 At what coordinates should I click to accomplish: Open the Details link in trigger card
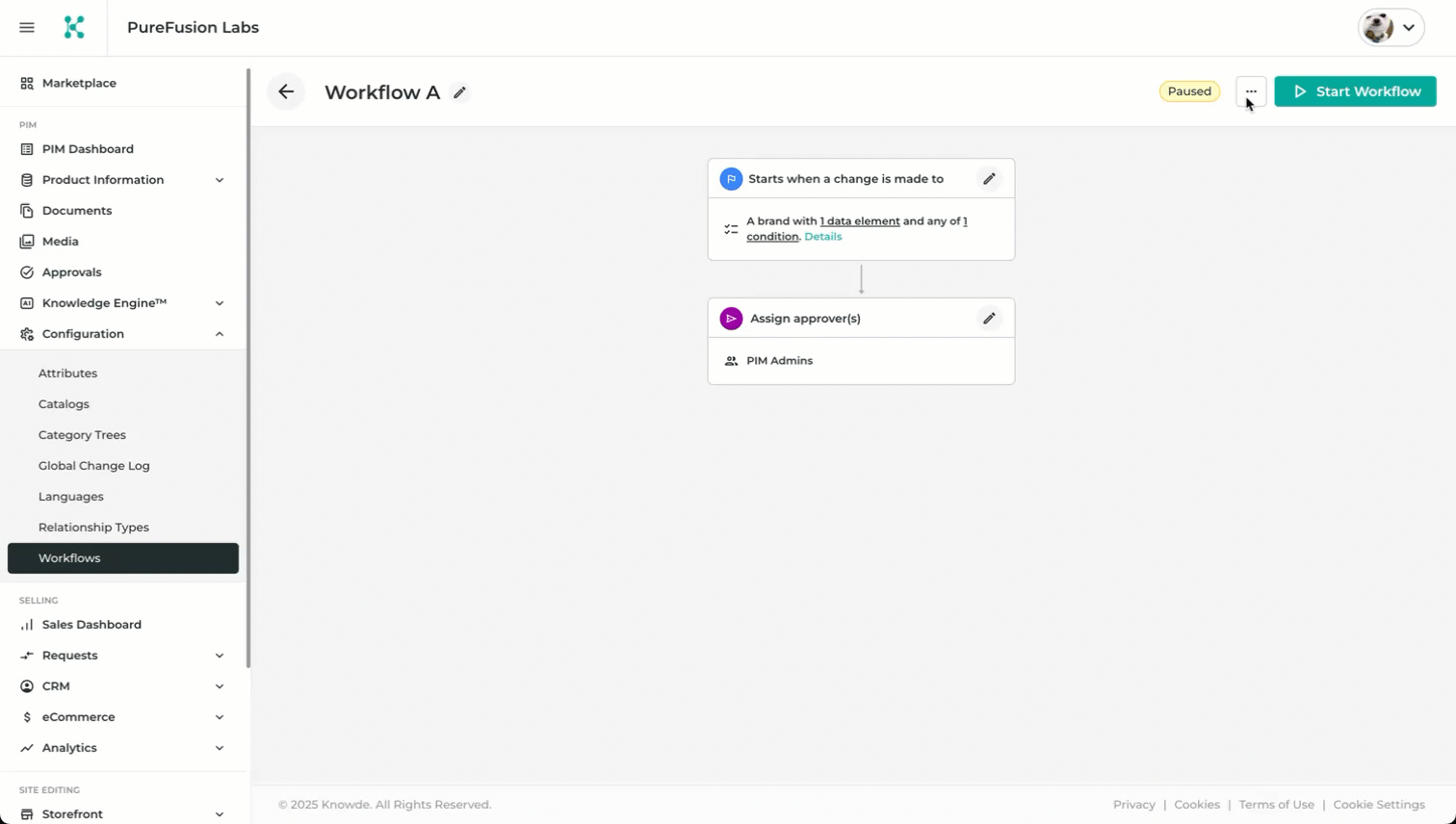[x=822, y=237]
